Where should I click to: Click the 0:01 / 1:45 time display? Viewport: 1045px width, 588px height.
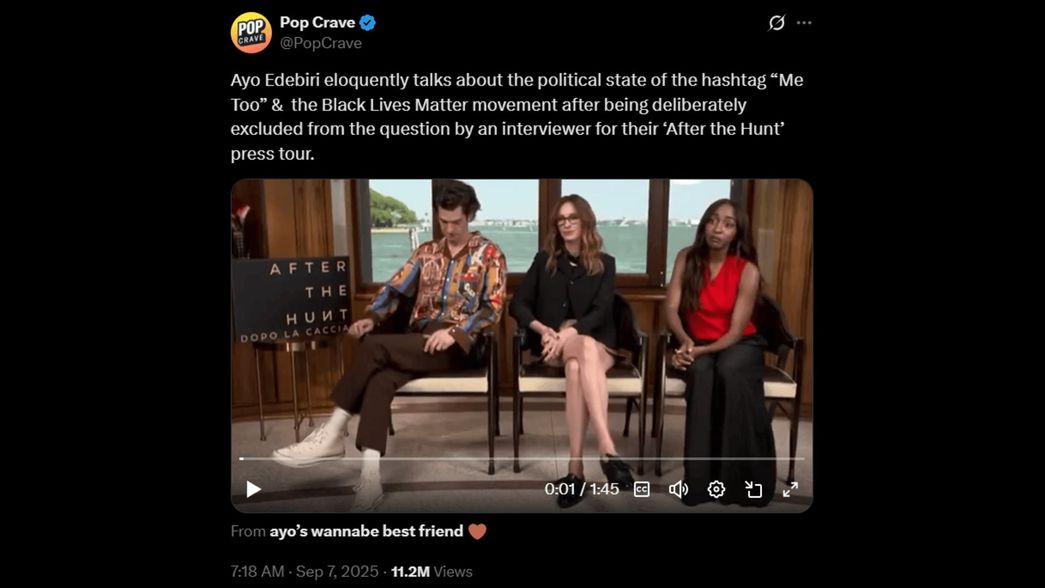[581, 489]
